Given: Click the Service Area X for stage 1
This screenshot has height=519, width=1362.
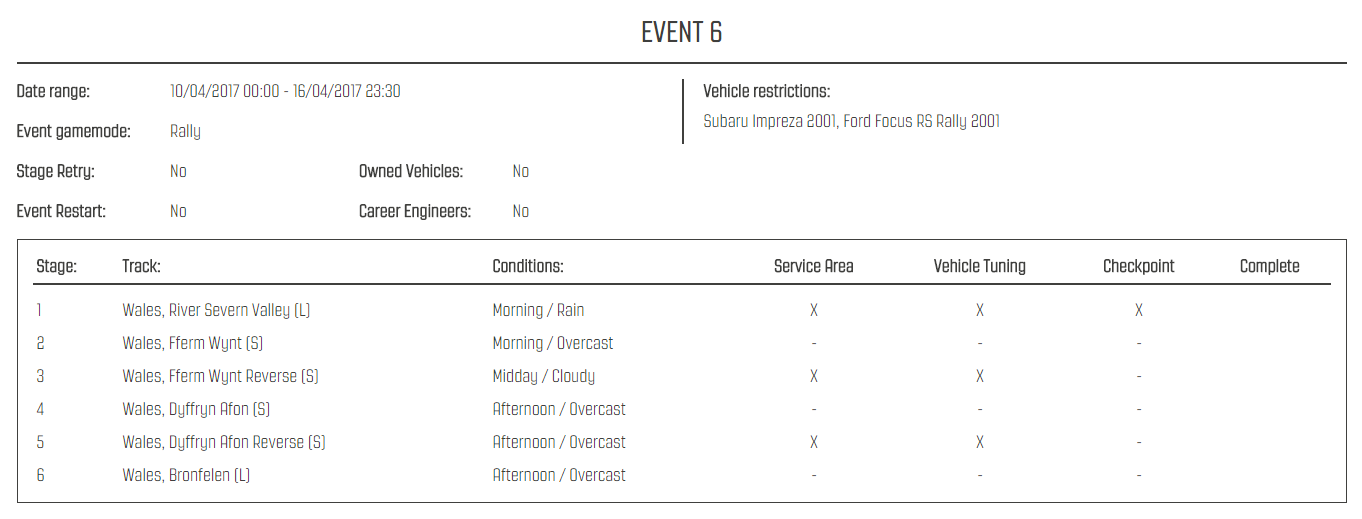Looking at the screenshot, I should (814, 310).
